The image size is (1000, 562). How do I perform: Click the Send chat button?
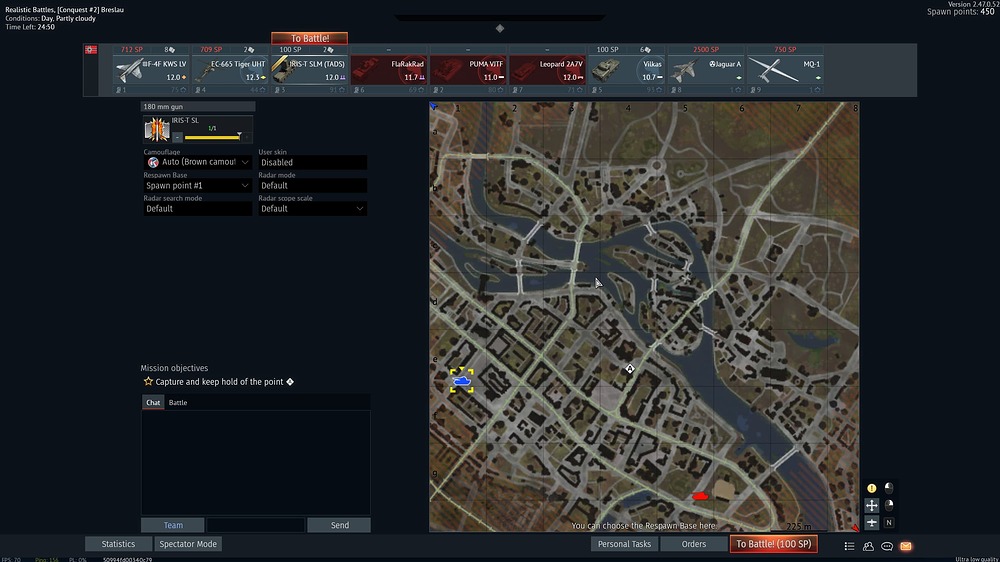coord(339,525)
